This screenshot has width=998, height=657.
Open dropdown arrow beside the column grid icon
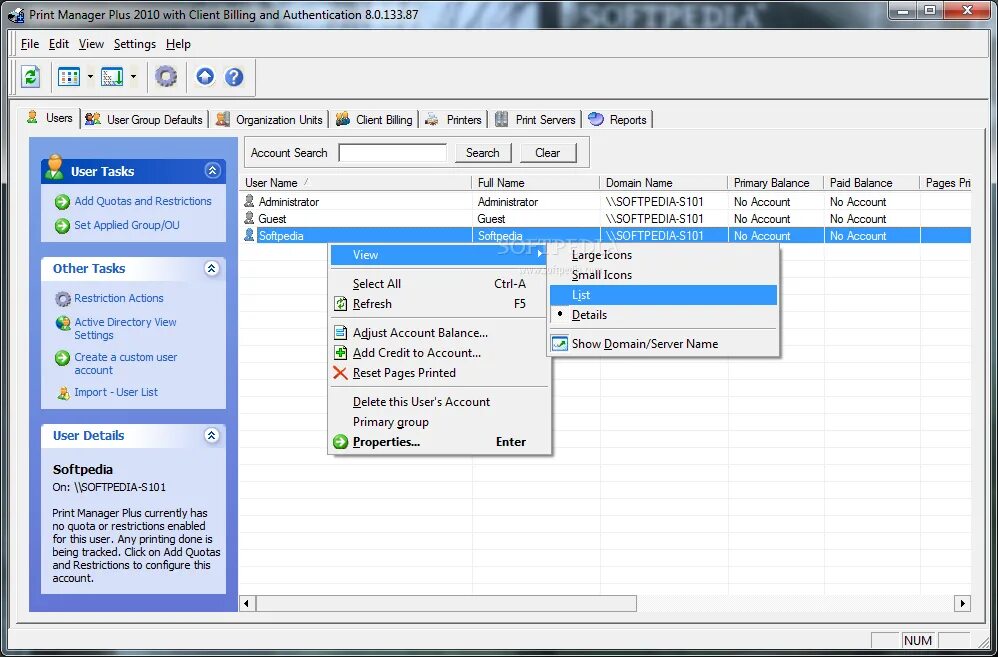coord(90,78)
